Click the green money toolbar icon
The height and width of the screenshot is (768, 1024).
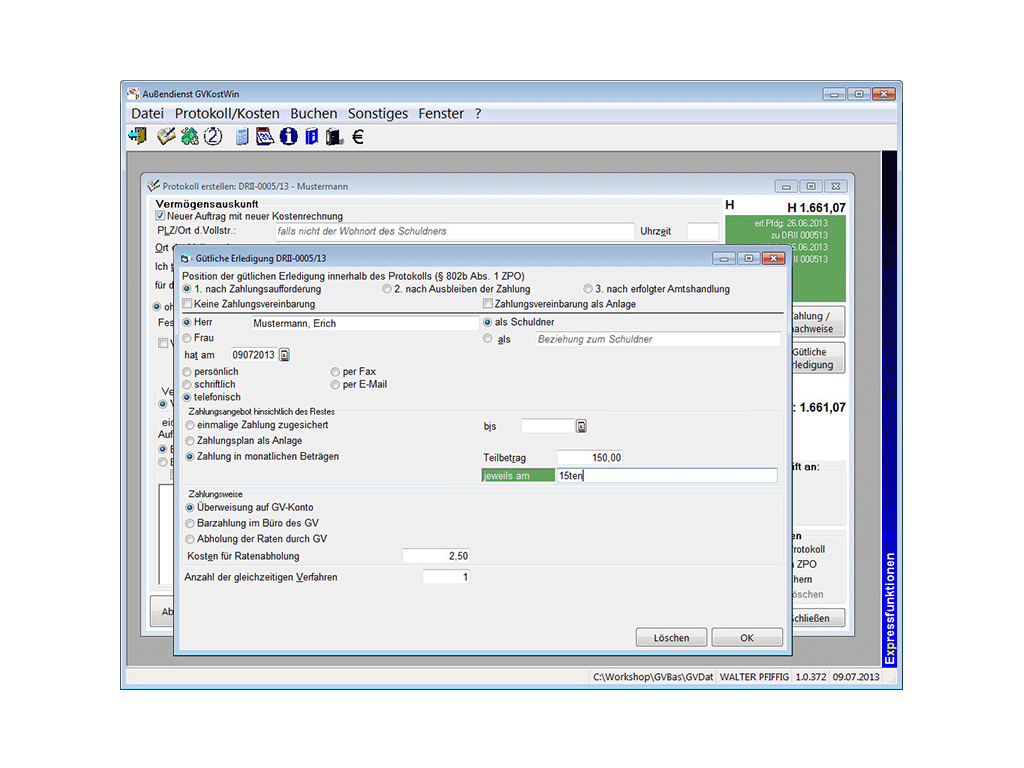click(x=189, y=137)
